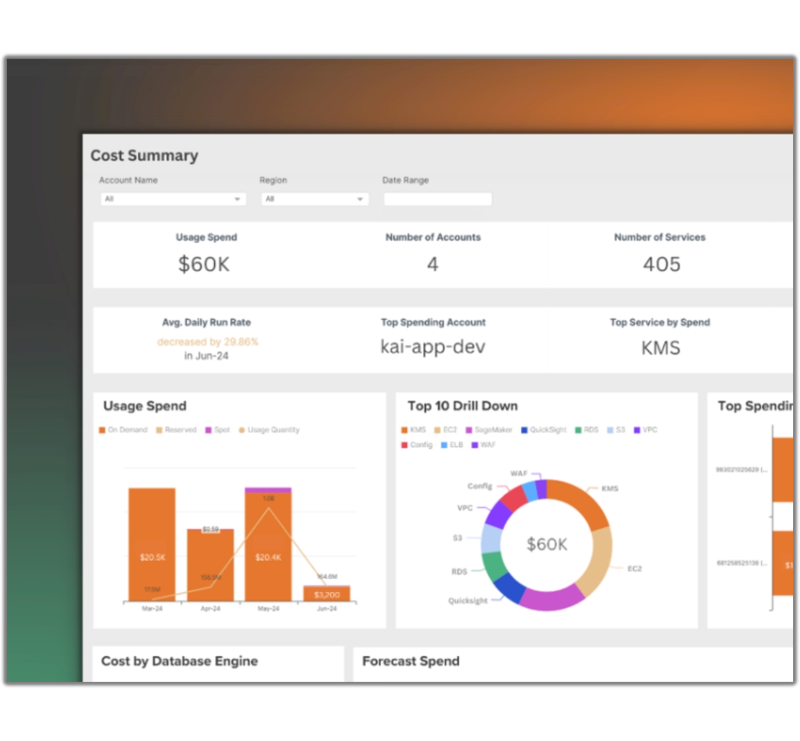Click the S3 color swatch in the legend
800x741 pixels.
(x=608, y=428)
